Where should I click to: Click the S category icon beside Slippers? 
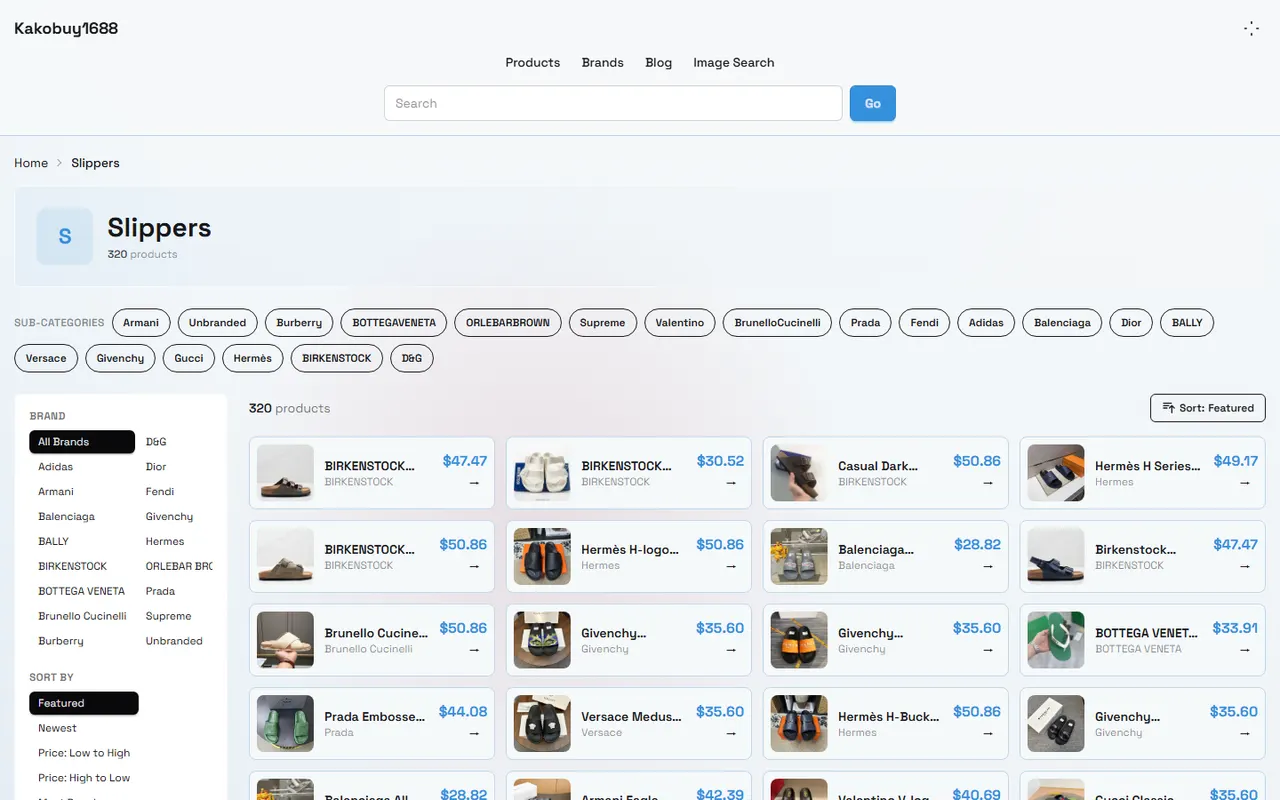coord(65,236)
